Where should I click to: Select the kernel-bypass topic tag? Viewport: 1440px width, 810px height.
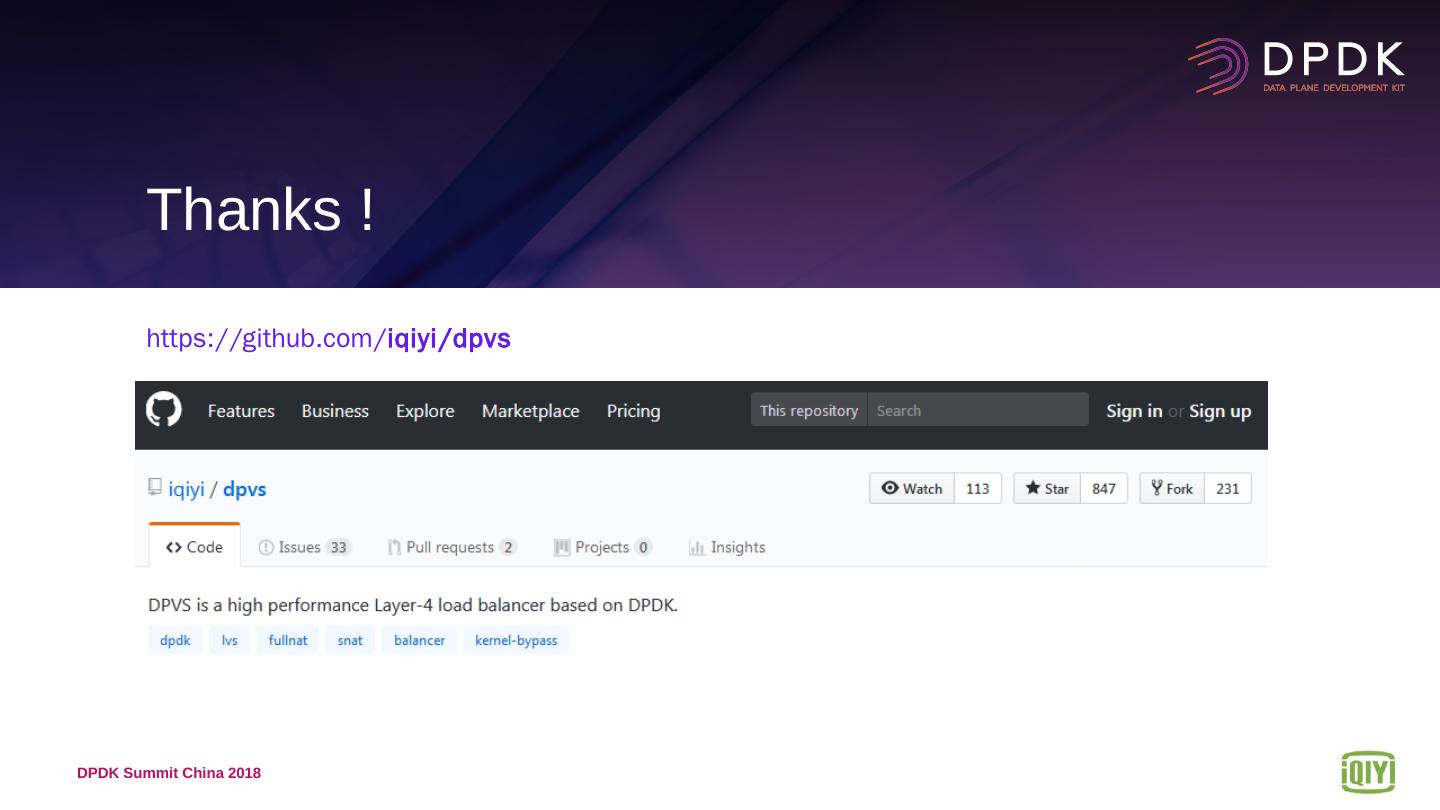pos(516,640)
